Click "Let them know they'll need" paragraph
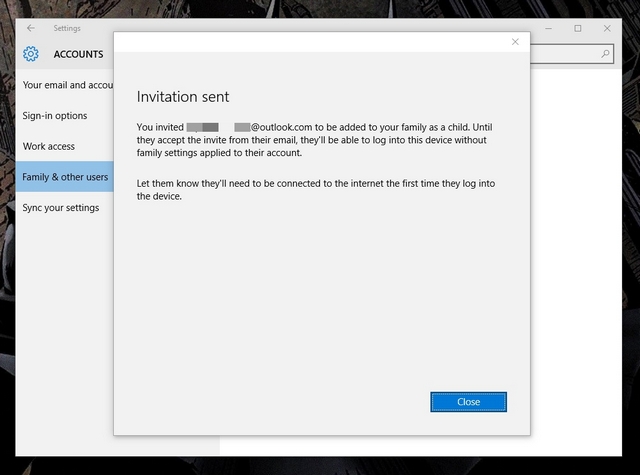The width and height of the screenshot is (640, 475). [316, 190]
